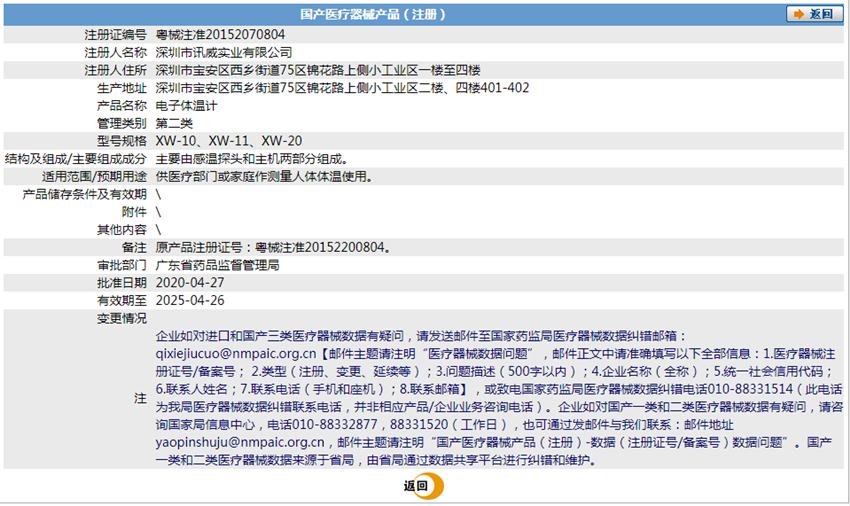Click the 附件 field label
850x506 pixels.
tap(134, 212)
